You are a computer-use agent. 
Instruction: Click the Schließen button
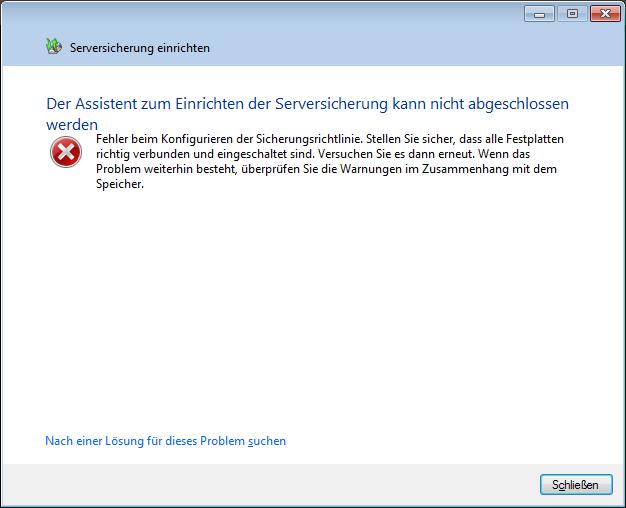pos(576,484)
